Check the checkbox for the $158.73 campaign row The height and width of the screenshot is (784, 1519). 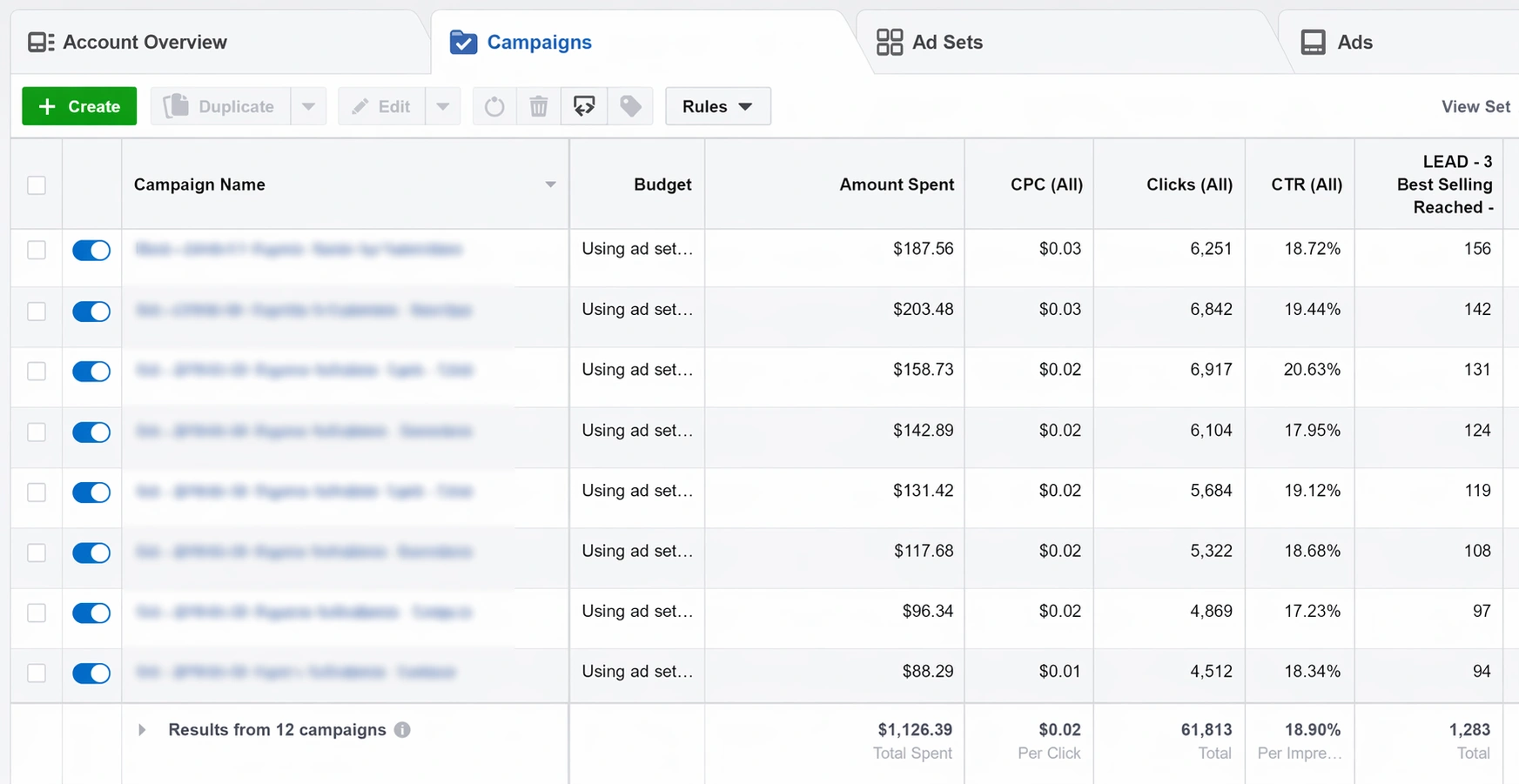pyautogui.click(x=37, y=372)
